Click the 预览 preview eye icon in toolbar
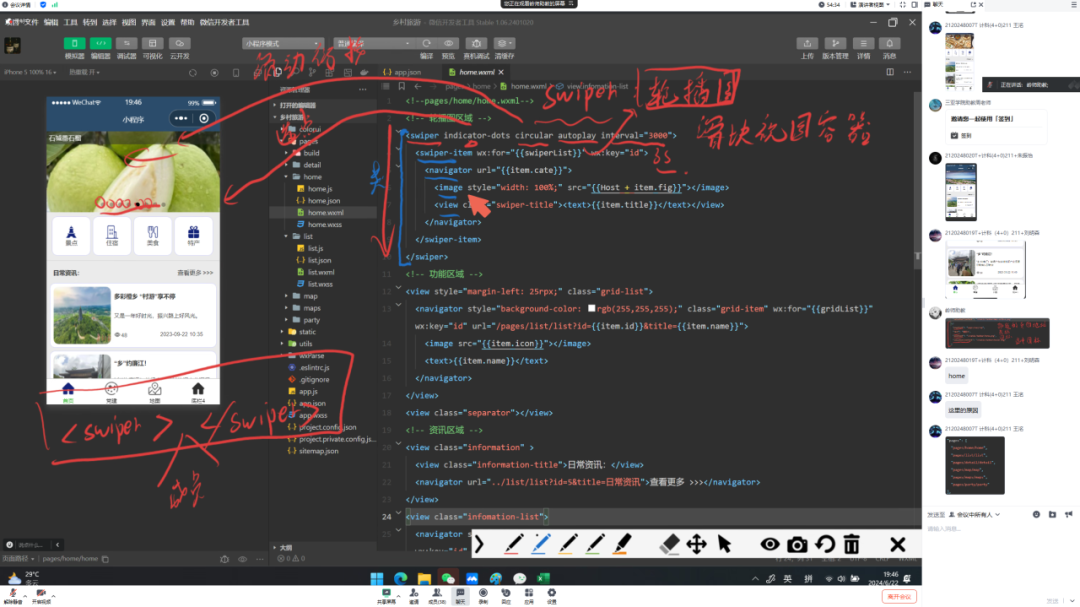 [448, 43]
